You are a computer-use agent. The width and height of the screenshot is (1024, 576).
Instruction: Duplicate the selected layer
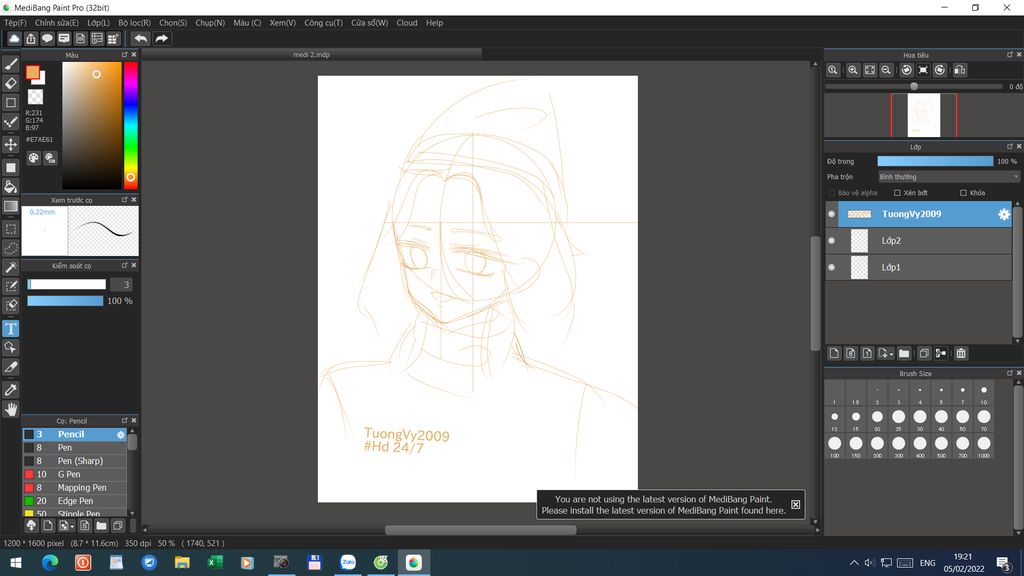(924, 353)
